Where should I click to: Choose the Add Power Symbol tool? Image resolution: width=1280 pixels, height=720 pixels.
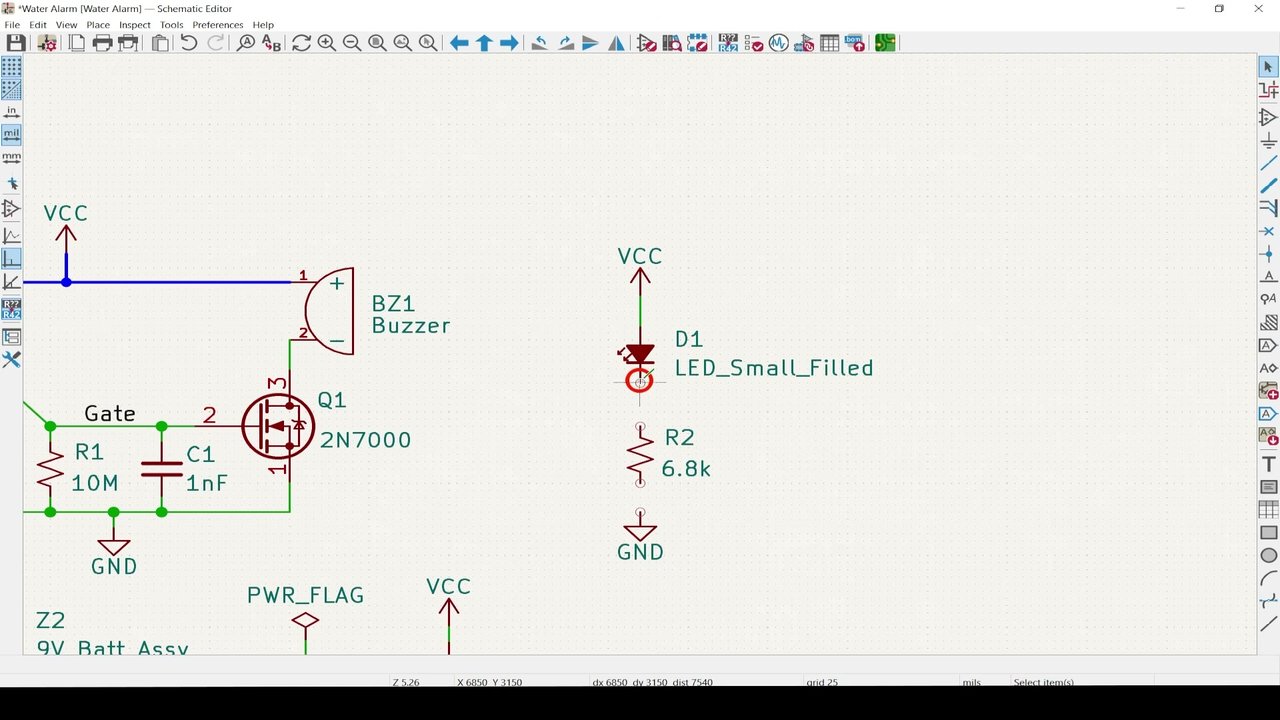click(x=1268, y=141)
